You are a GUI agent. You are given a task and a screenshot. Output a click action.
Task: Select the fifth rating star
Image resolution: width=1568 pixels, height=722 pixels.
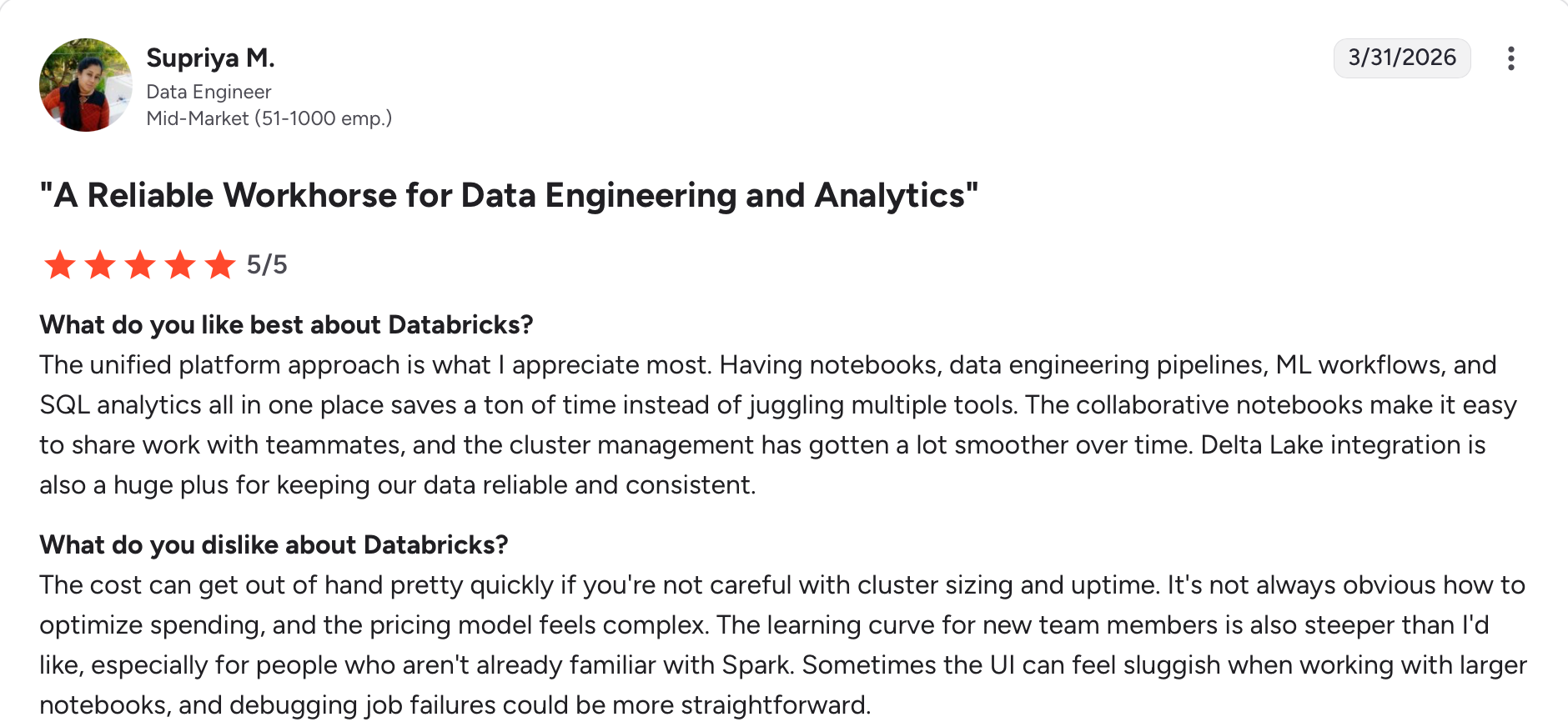point(220,265)
